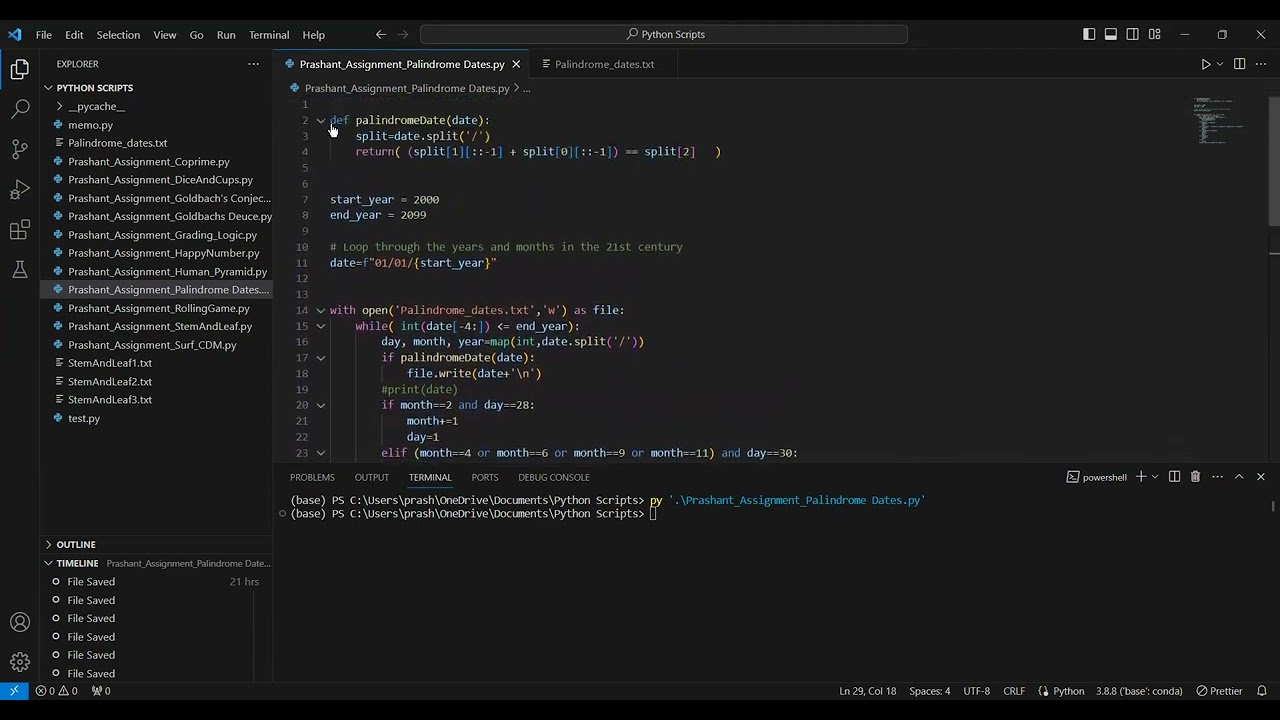Run Python file with the play button

point(1205,64)
